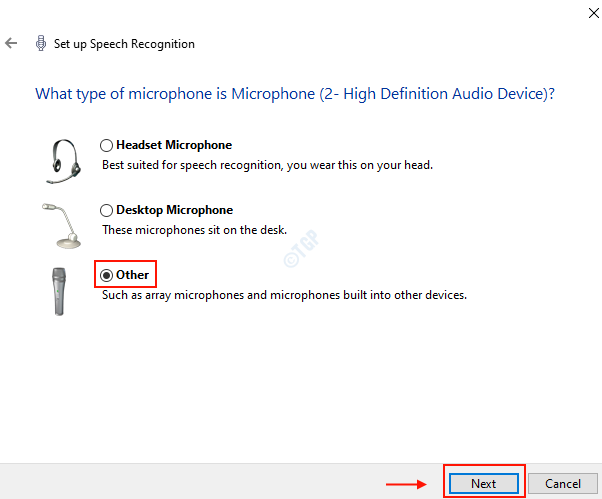Viewport: 602px width, 499px height.
Task: Choose the Desktop Microphone radio option
Action: point(106,210)
